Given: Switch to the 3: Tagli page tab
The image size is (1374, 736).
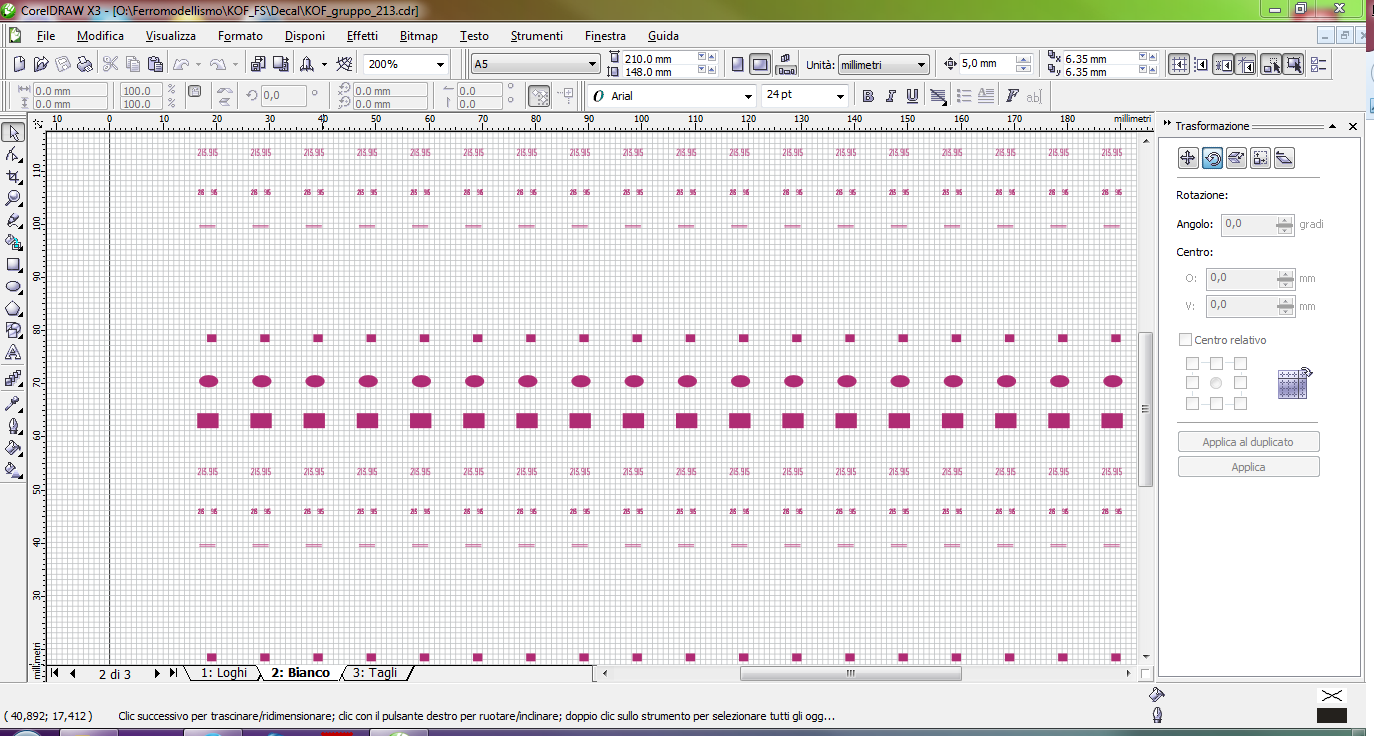Looking at the screenshot, I should (375, 673).
